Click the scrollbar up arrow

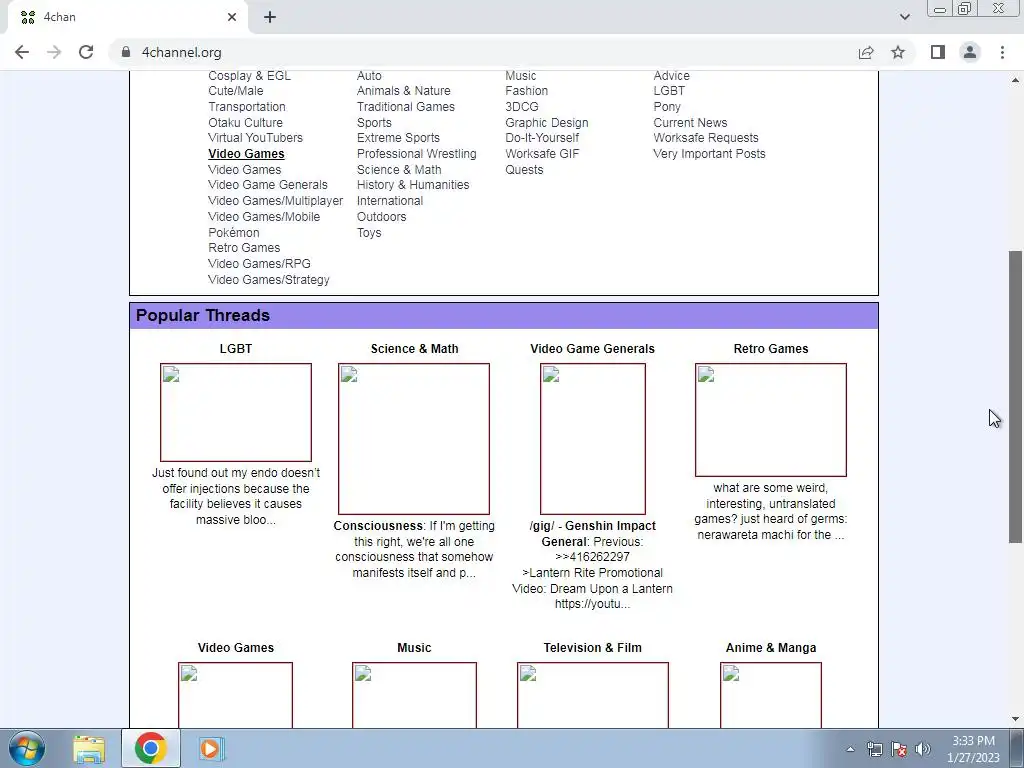(1016, 80)
